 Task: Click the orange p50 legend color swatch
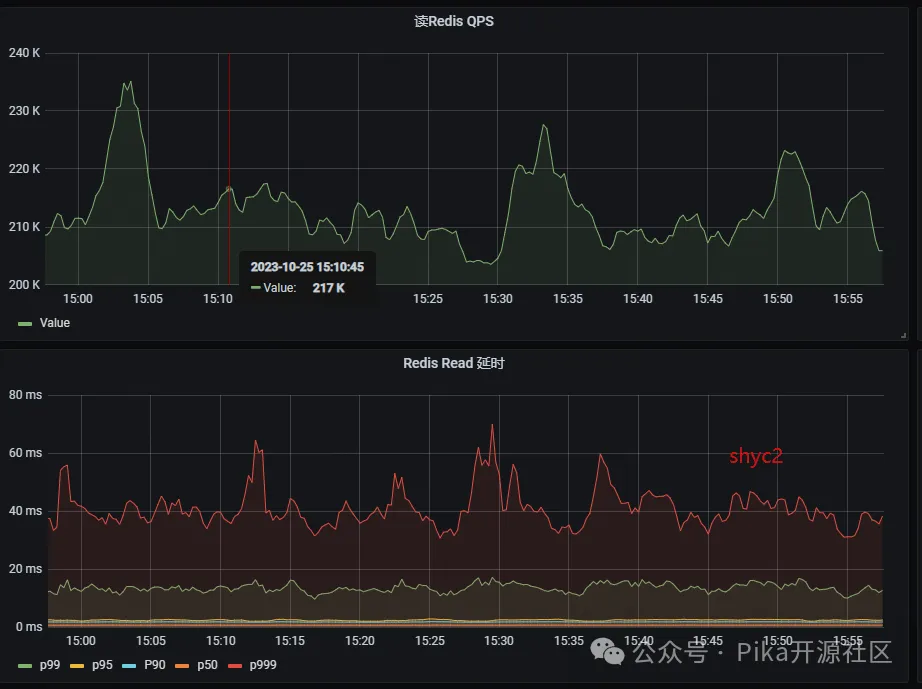pyautogui.click(x=182, y=666)
